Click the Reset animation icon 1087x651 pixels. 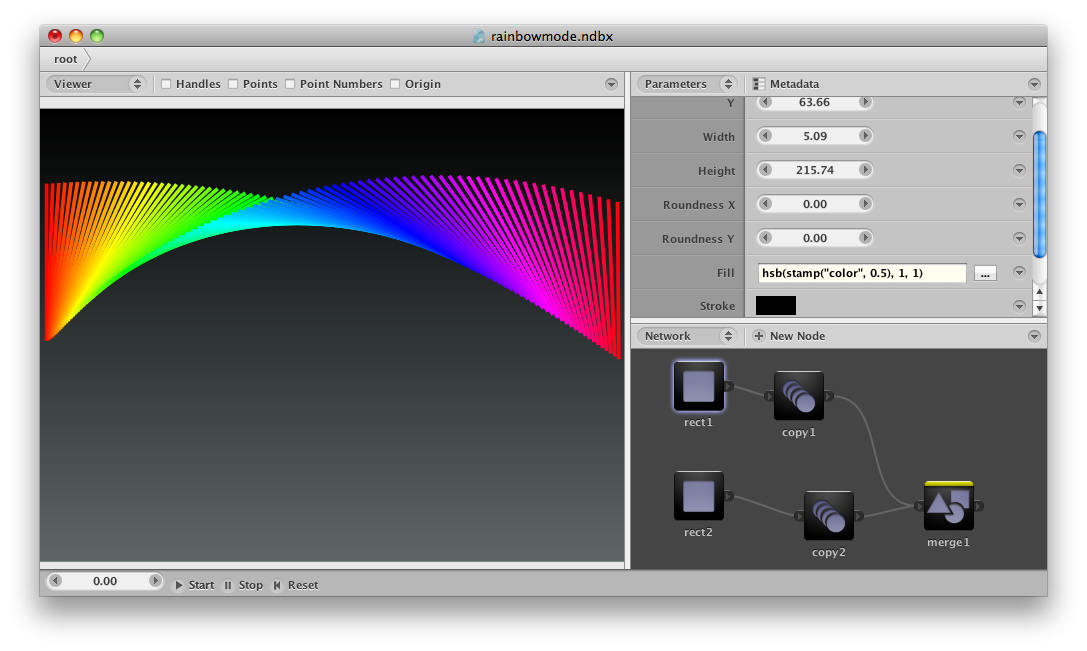tap(277, 585)
